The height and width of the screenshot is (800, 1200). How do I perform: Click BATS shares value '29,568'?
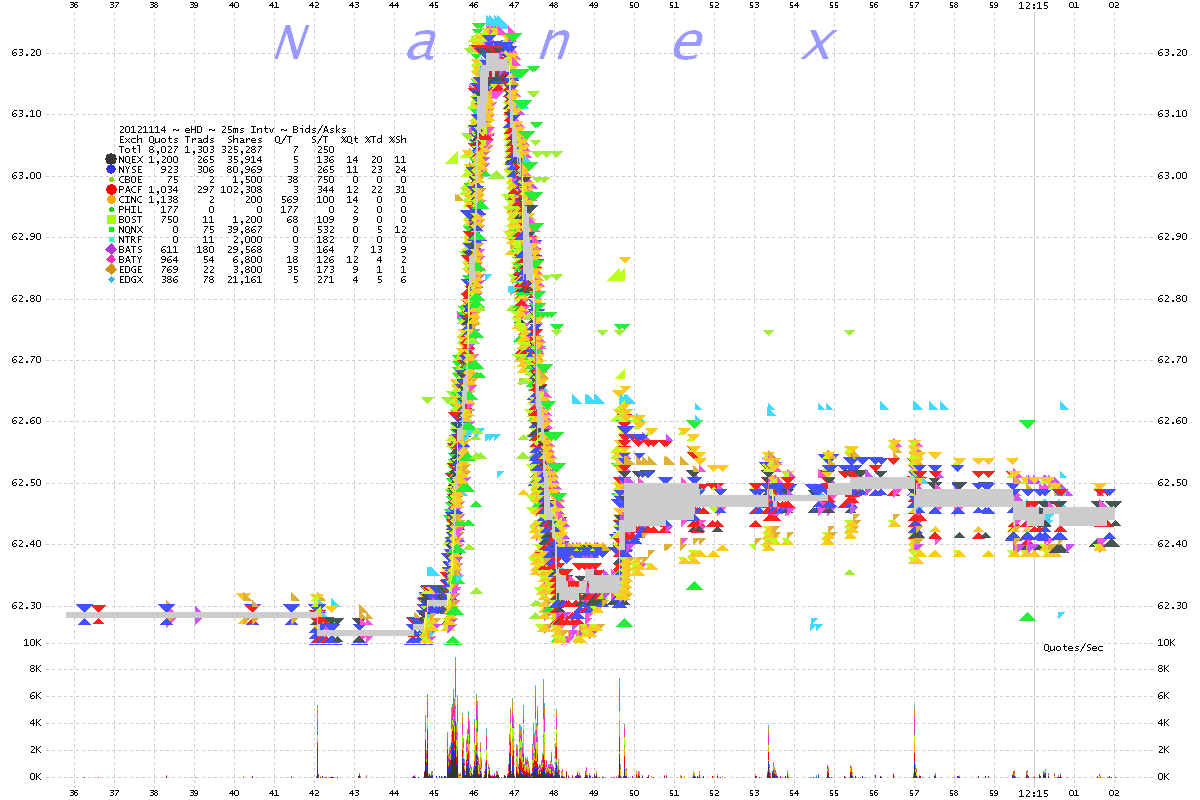coord(245,250)
